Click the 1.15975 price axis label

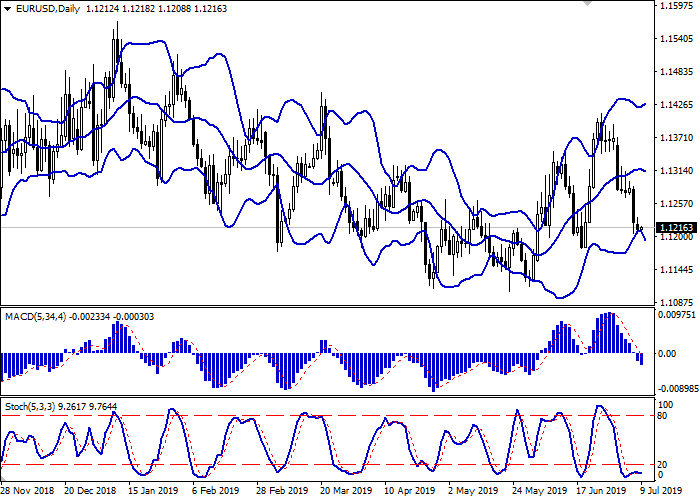(x=675, y=7)
